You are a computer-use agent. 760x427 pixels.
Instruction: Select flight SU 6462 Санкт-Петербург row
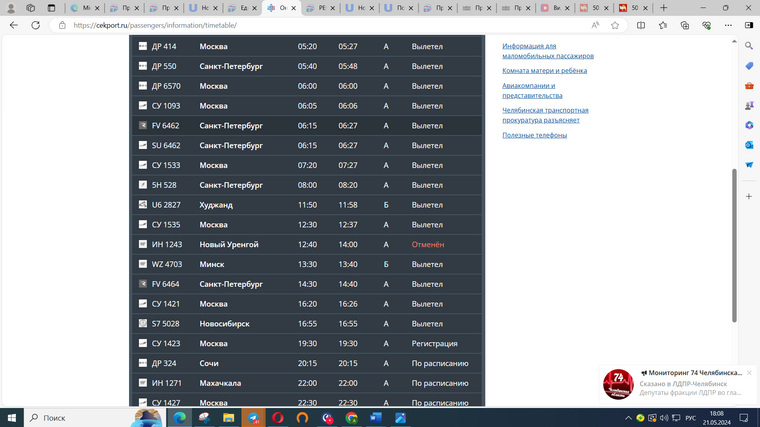307,145
